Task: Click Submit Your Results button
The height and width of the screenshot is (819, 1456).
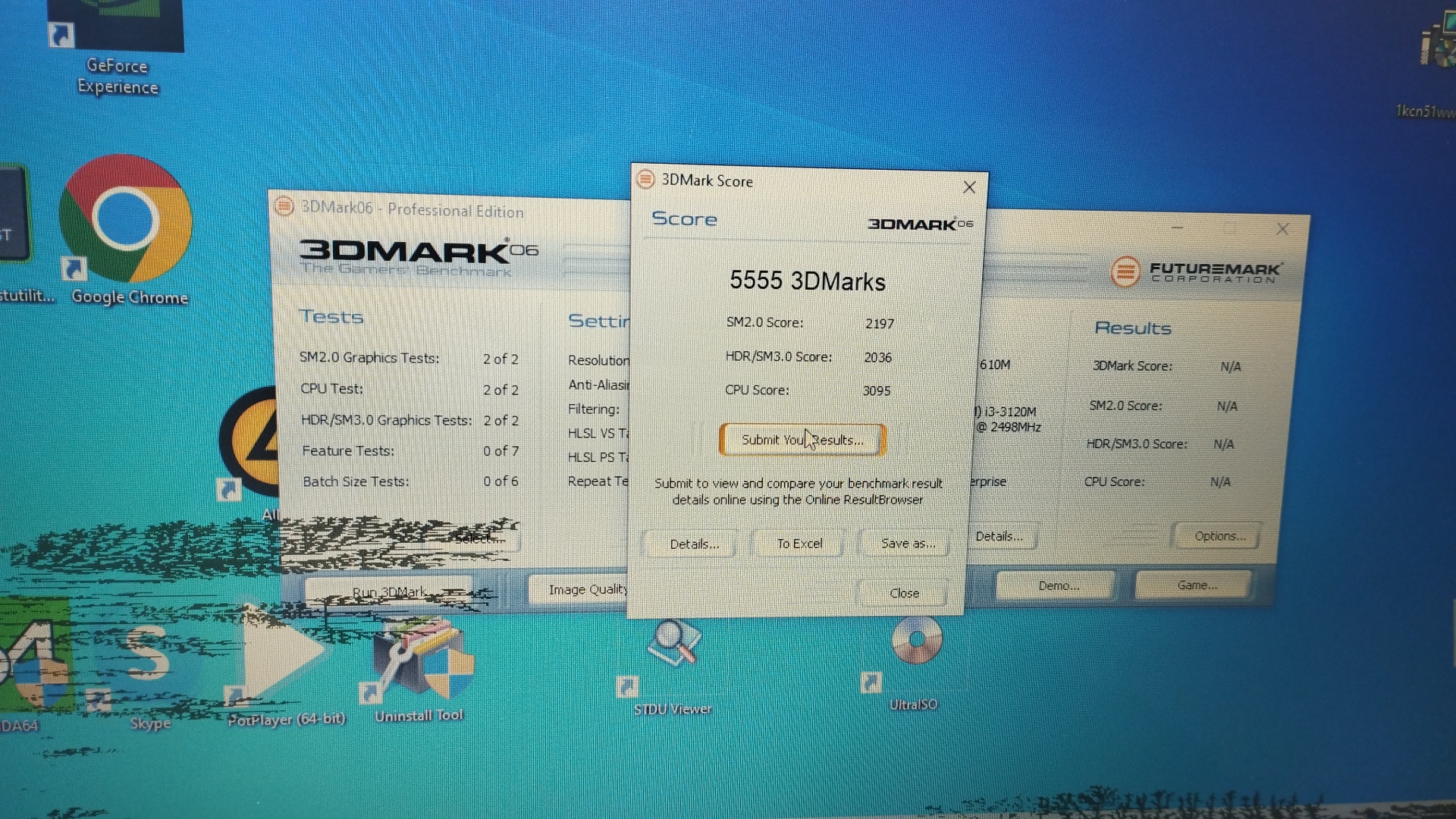Action: 802,440
